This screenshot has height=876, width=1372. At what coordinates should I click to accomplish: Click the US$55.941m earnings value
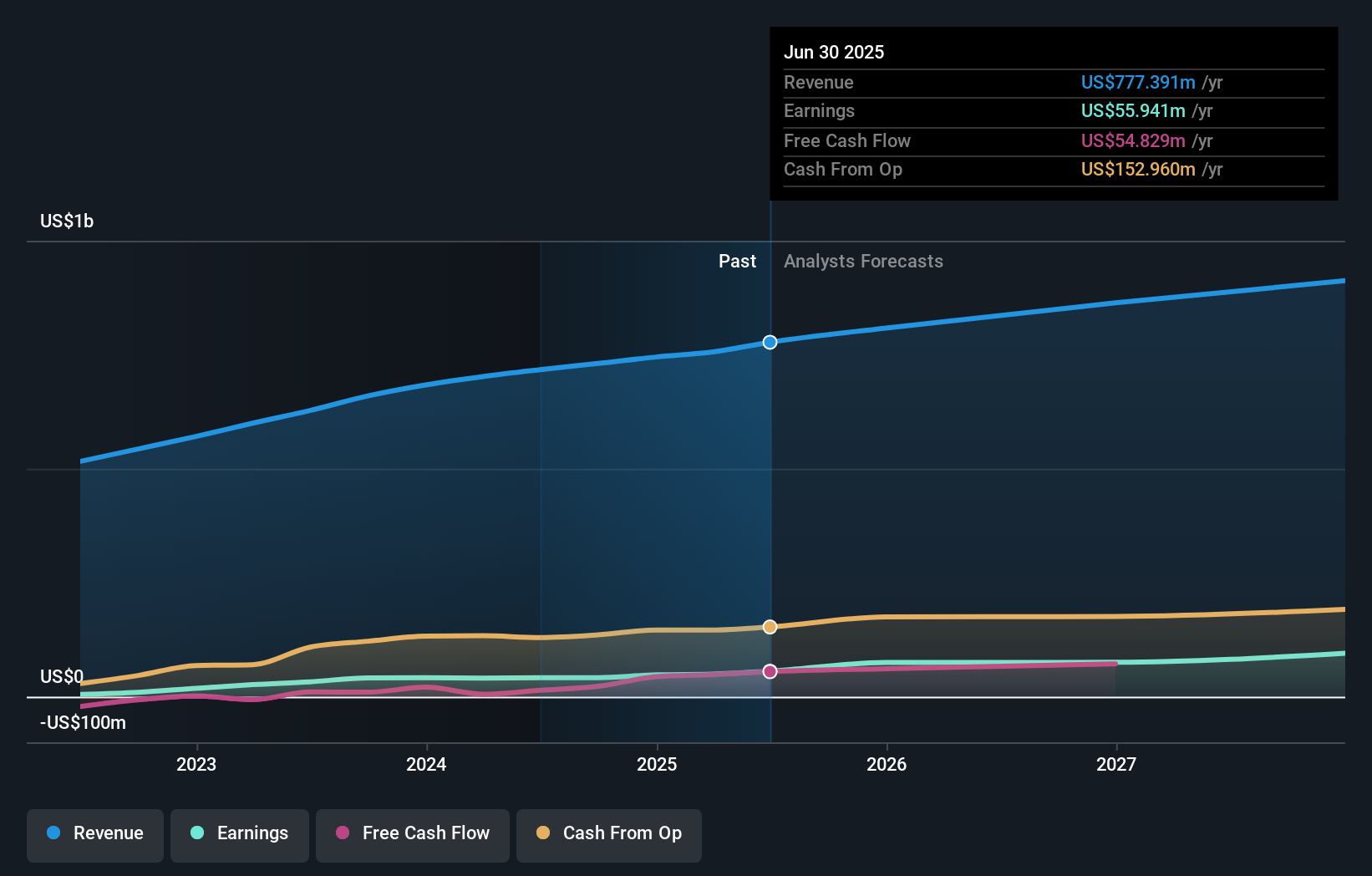[x=1133, y=110]
